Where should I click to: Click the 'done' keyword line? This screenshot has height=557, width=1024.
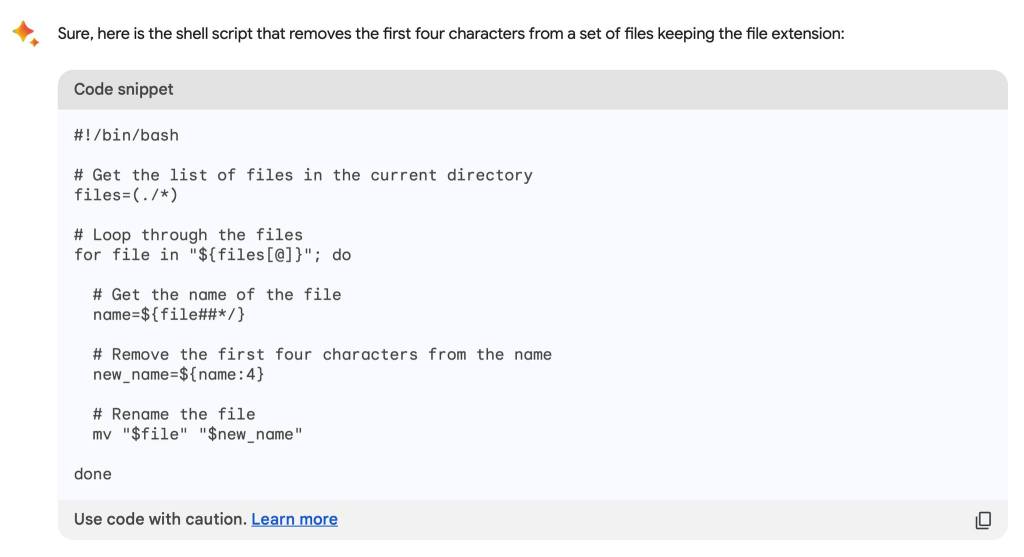click(93, 474)
